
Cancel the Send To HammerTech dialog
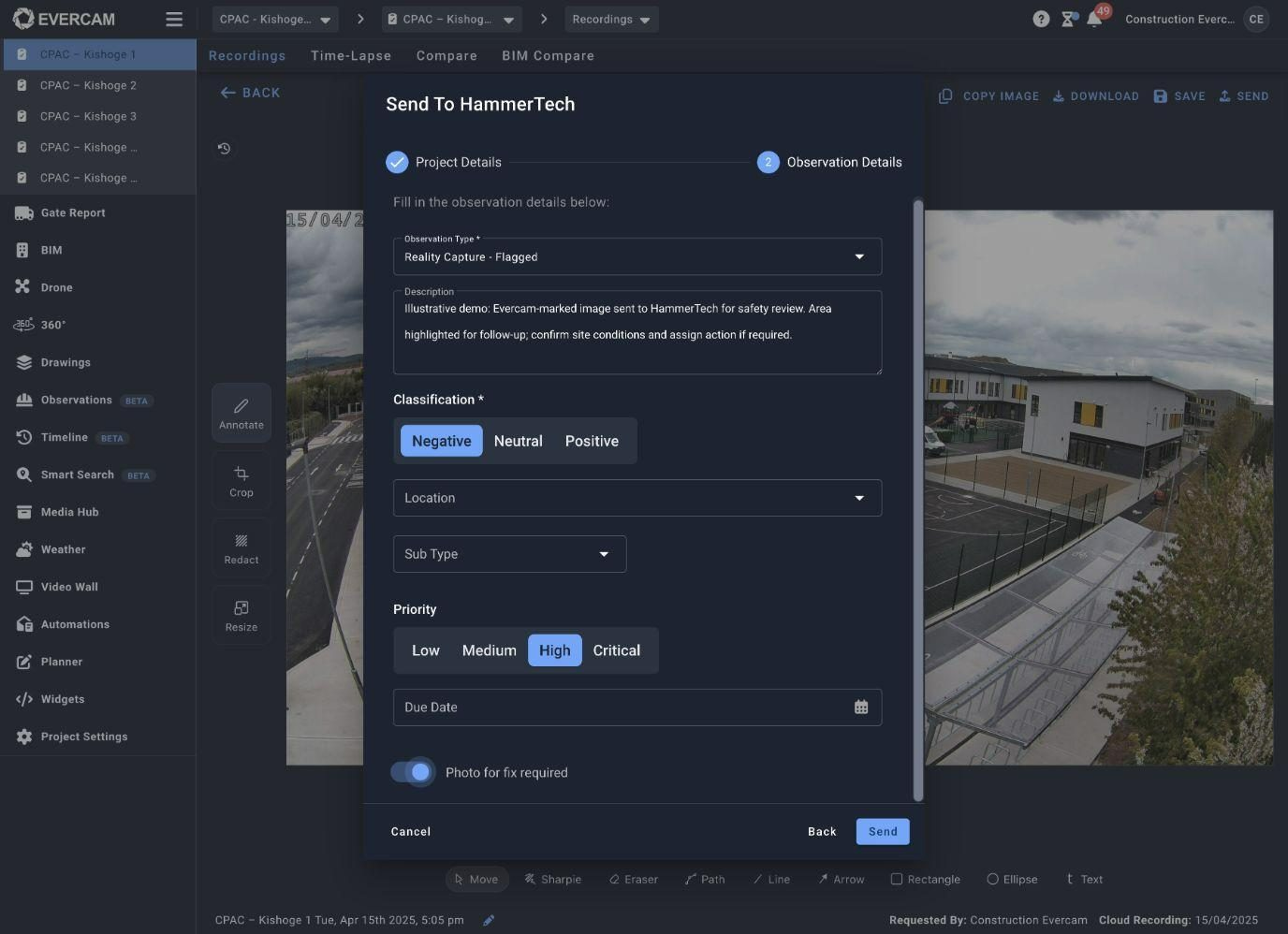coord(411,831)
